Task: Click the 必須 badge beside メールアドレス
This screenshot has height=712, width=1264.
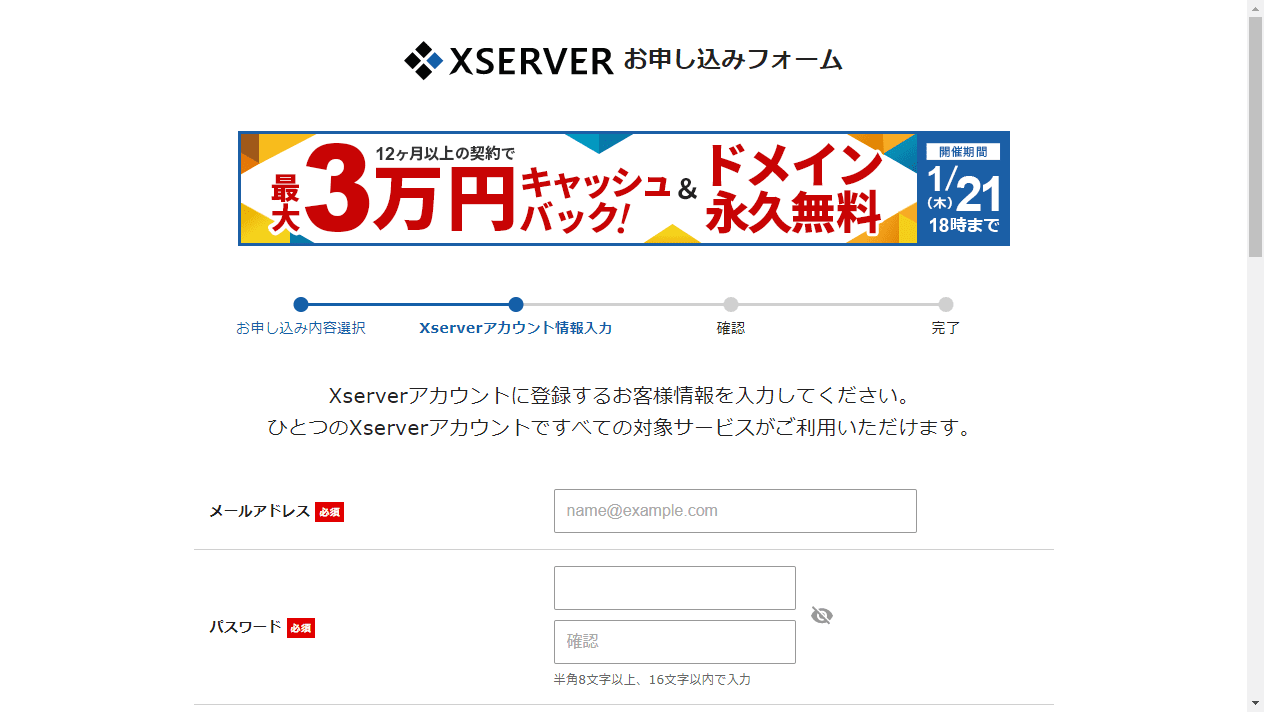Action: point(329,512)
